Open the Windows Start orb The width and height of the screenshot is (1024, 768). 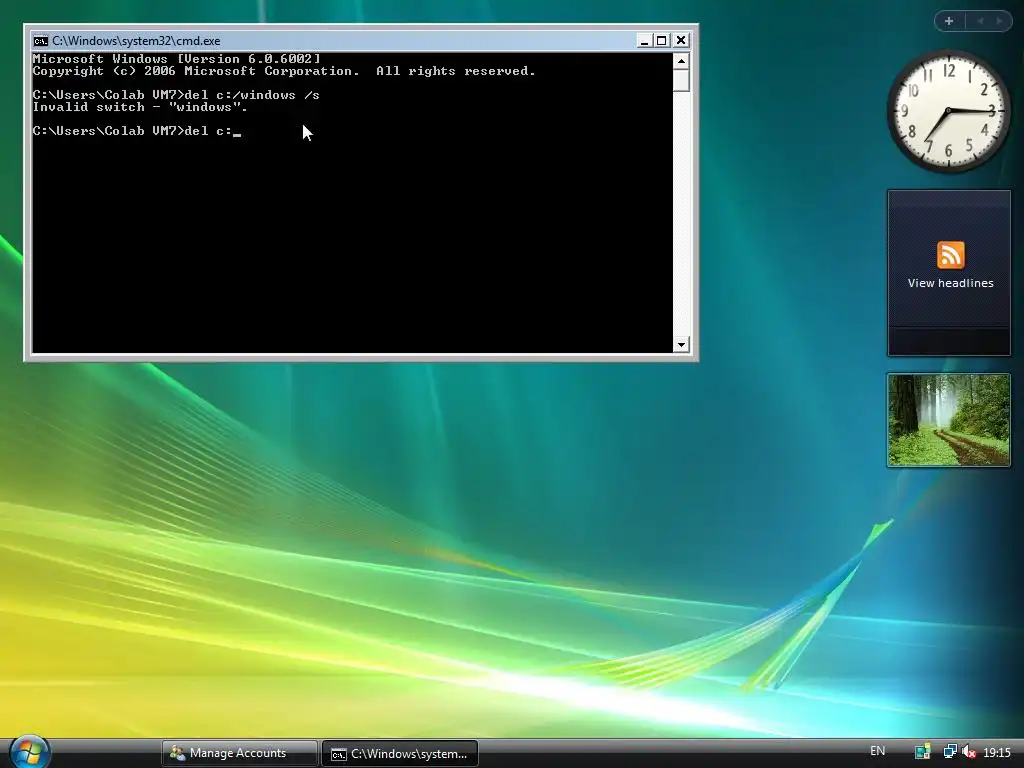[29, 752]
